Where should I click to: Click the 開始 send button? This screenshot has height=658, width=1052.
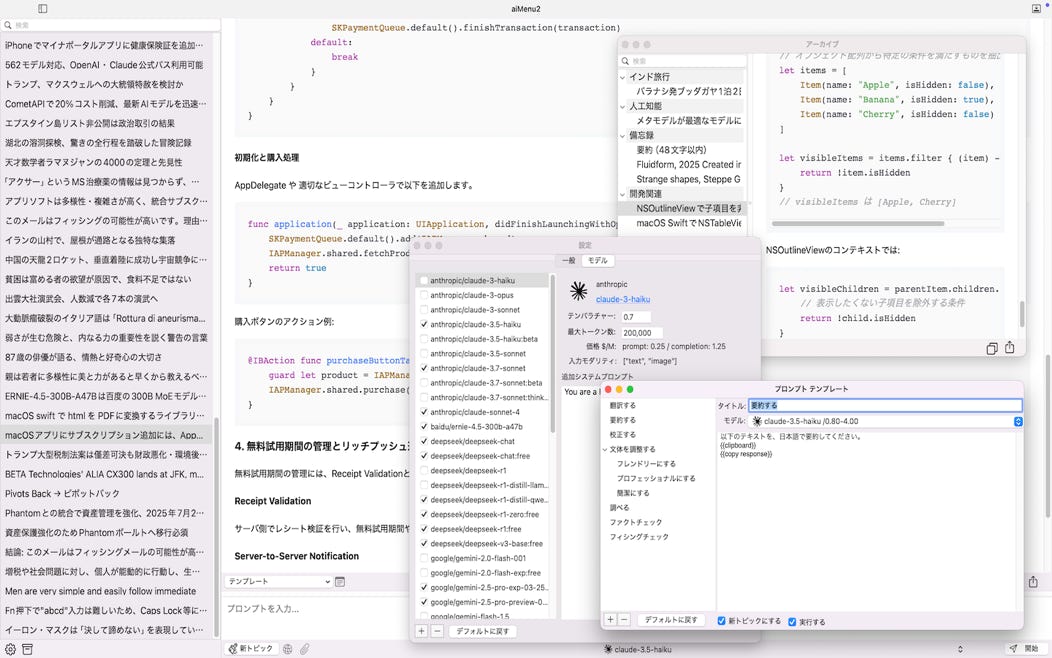click(1024, 649)
